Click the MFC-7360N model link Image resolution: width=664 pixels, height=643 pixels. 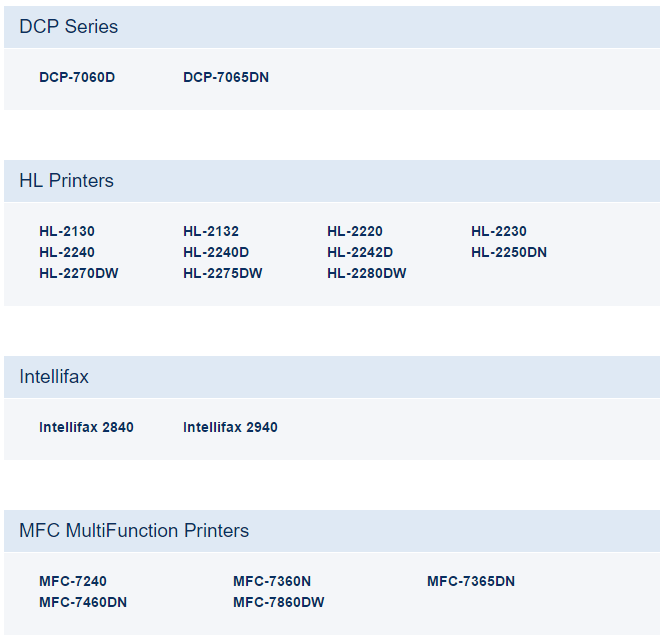pos(272,581)
